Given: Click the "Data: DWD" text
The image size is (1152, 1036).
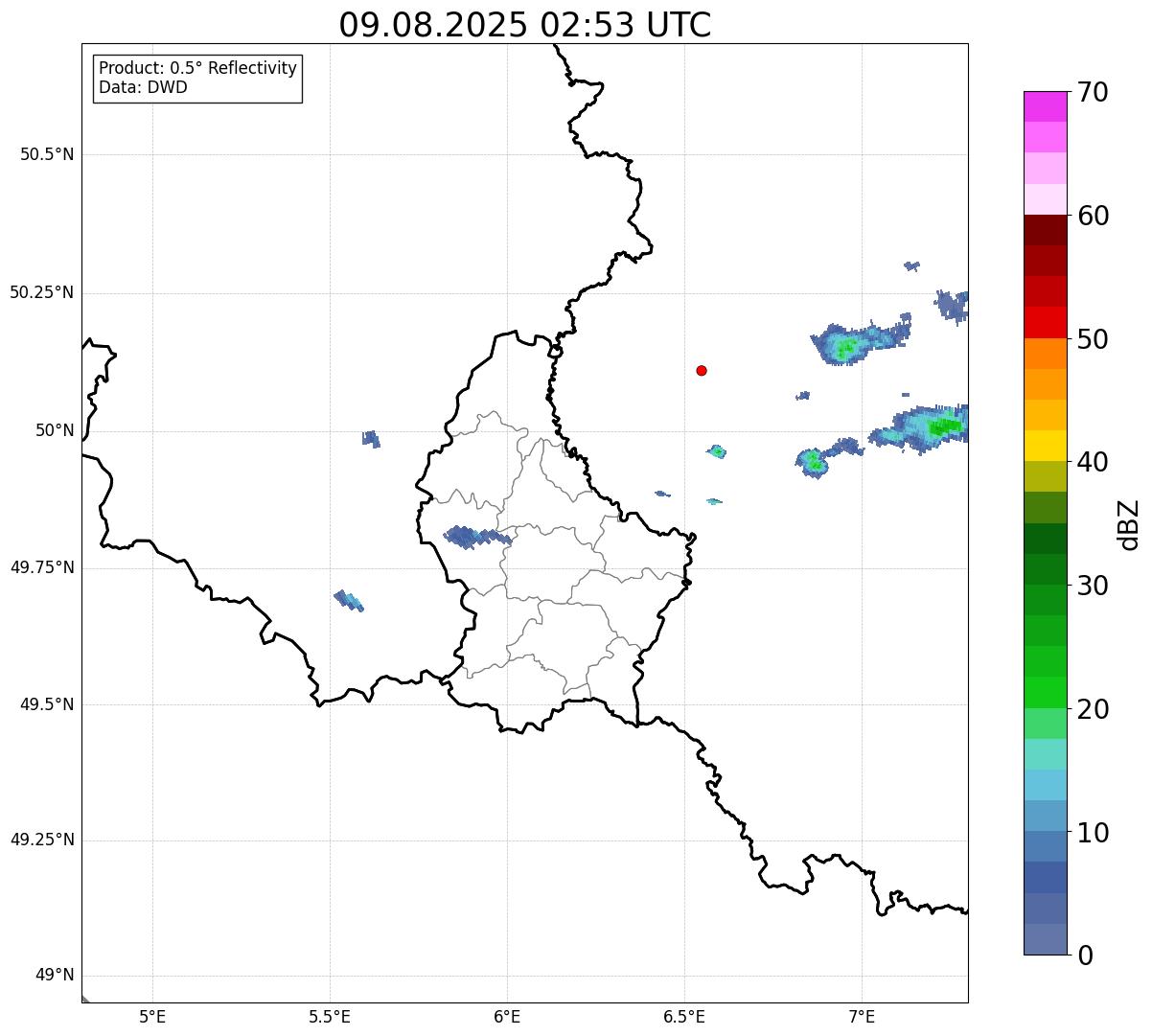Looking at the screenshot, I should [143, 87].
